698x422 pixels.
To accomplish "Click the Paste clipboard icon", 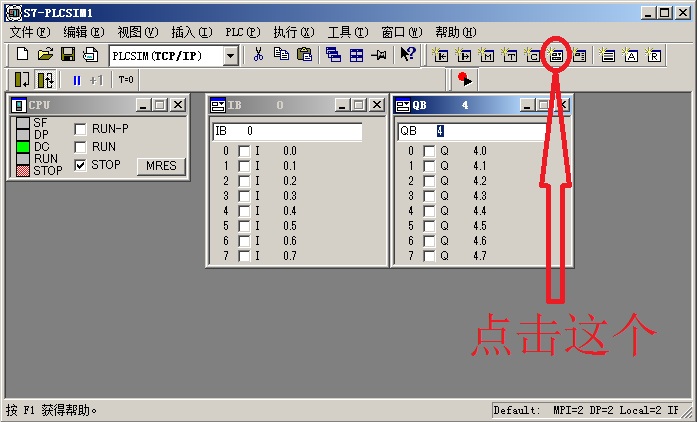I will (x=304, y=55).
